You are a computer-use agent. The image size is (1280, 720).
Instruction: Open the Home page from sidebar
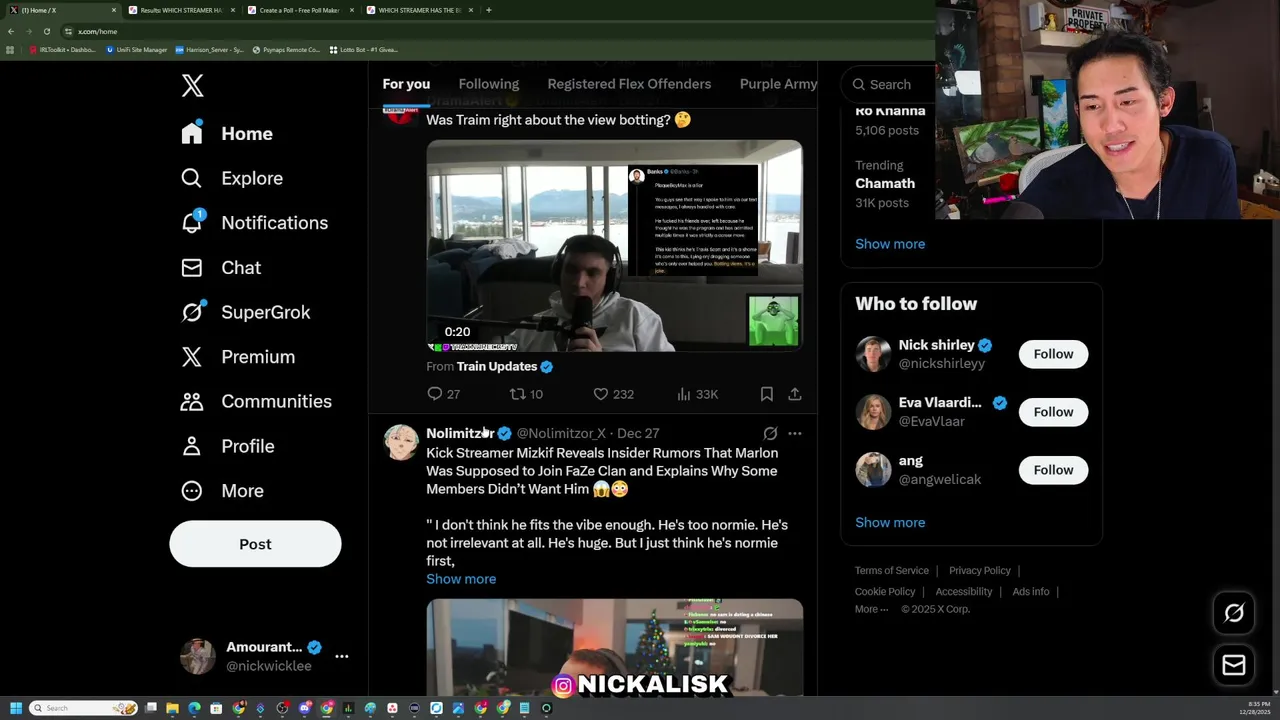pyautogui.click(x=227, y=133)
